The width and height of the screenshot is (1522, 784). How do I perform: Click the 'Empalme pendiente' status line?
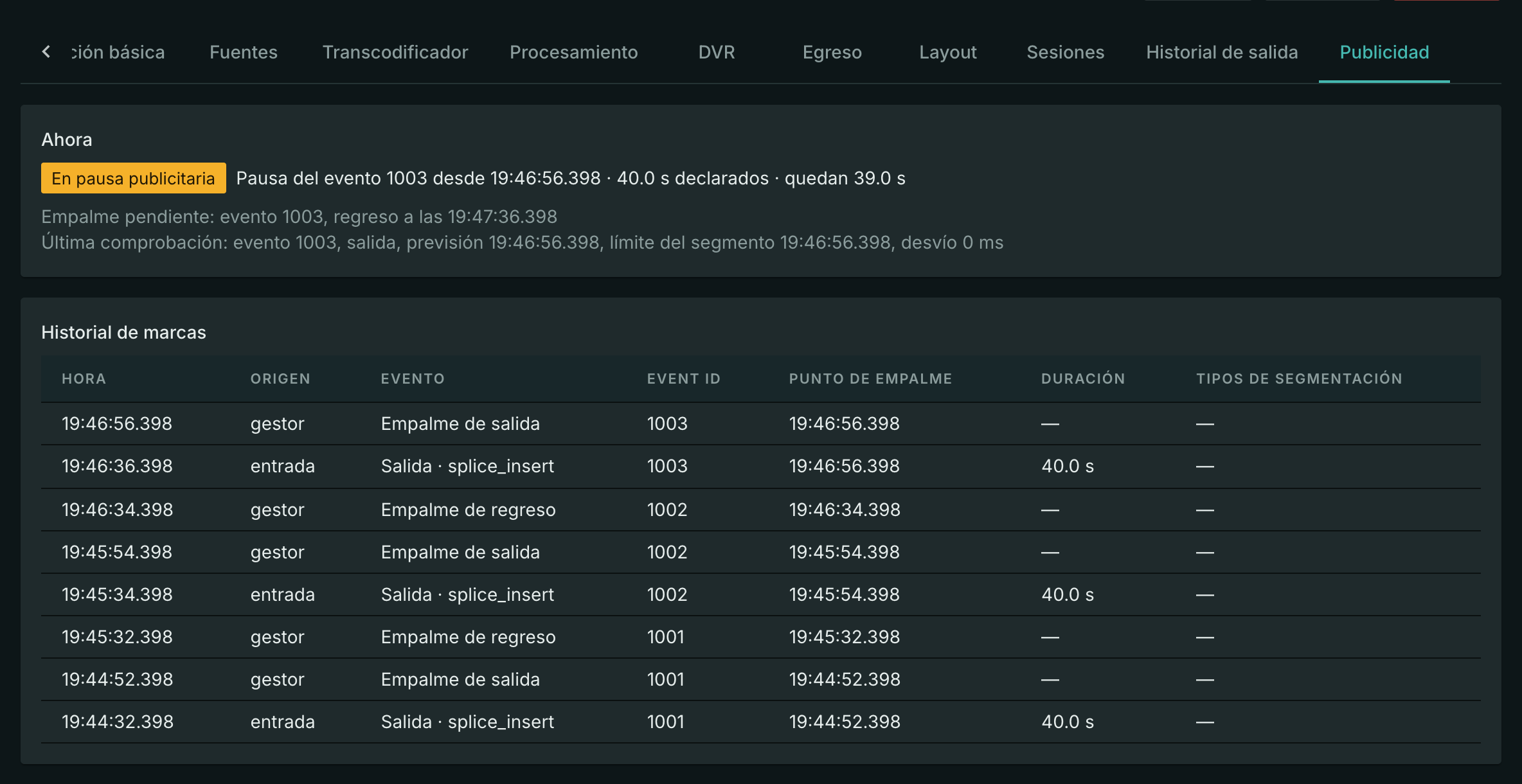point(299,217)
